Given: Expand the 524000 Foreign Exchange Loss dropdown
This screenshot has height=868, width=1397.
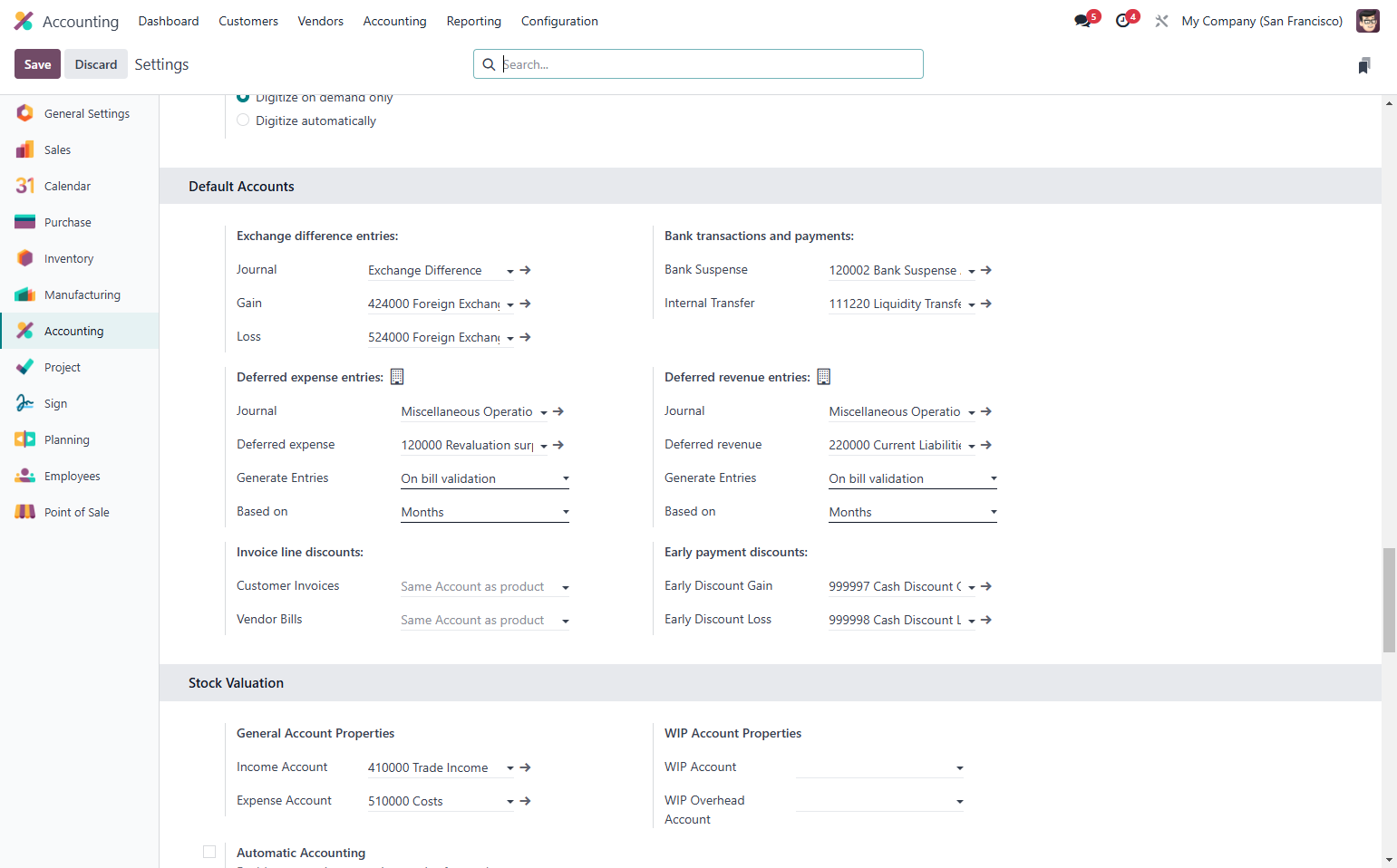Looking at the screenshot, I should [x=510, y=338].
